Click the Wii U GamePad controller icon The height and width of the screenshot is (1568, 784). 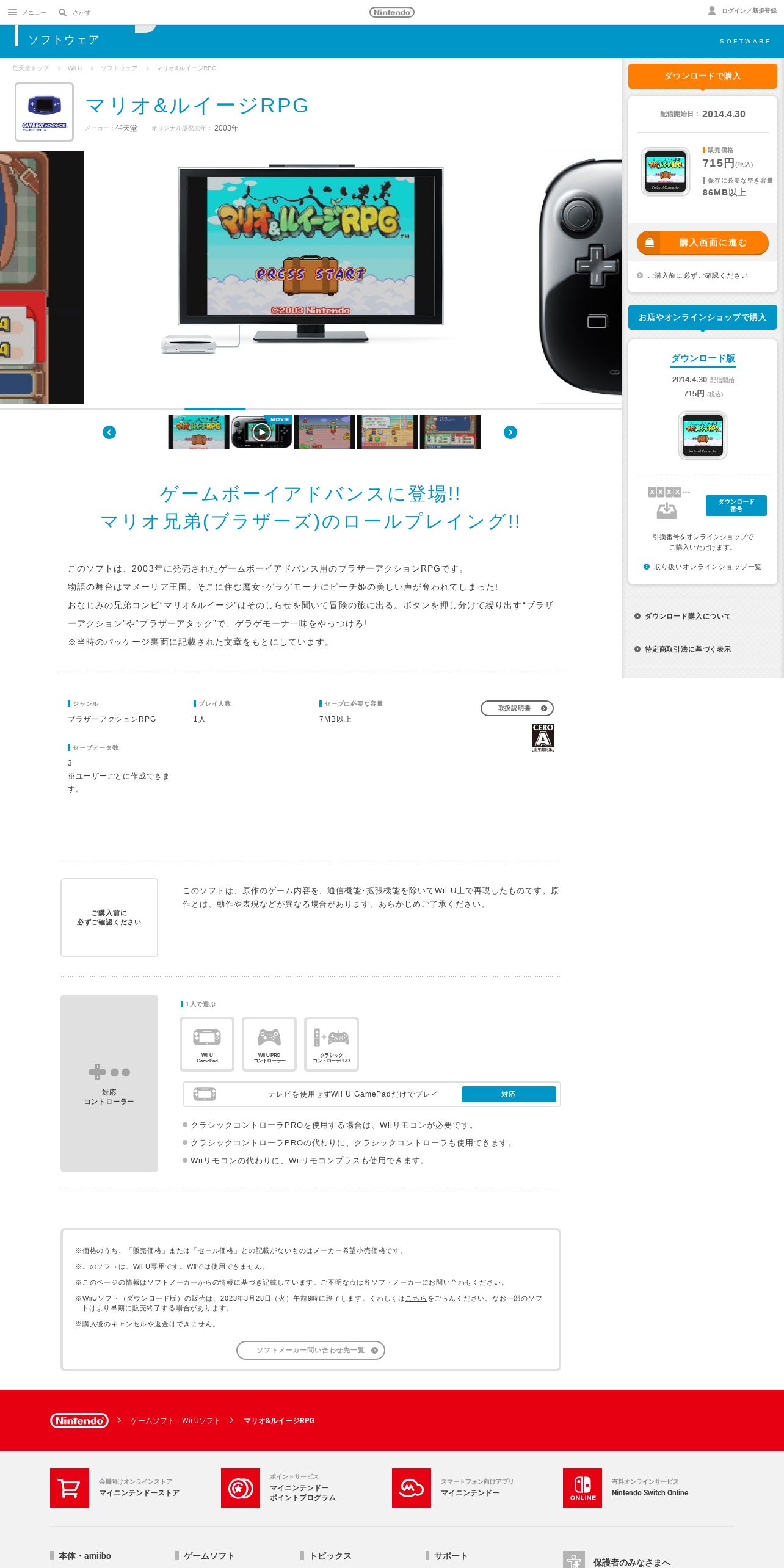click(x=207, y=1044)
